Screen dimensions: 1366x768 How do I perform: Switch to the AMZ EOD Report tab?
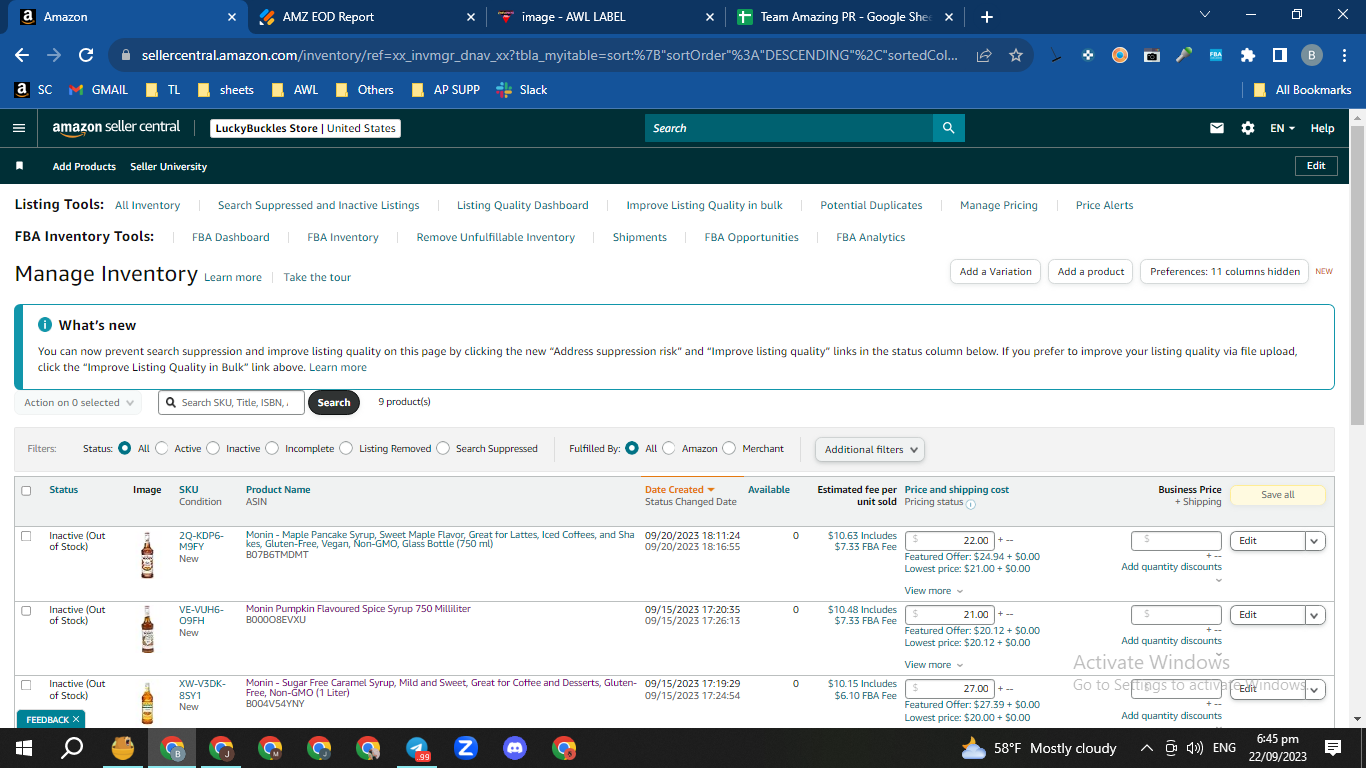pos(366,17)
